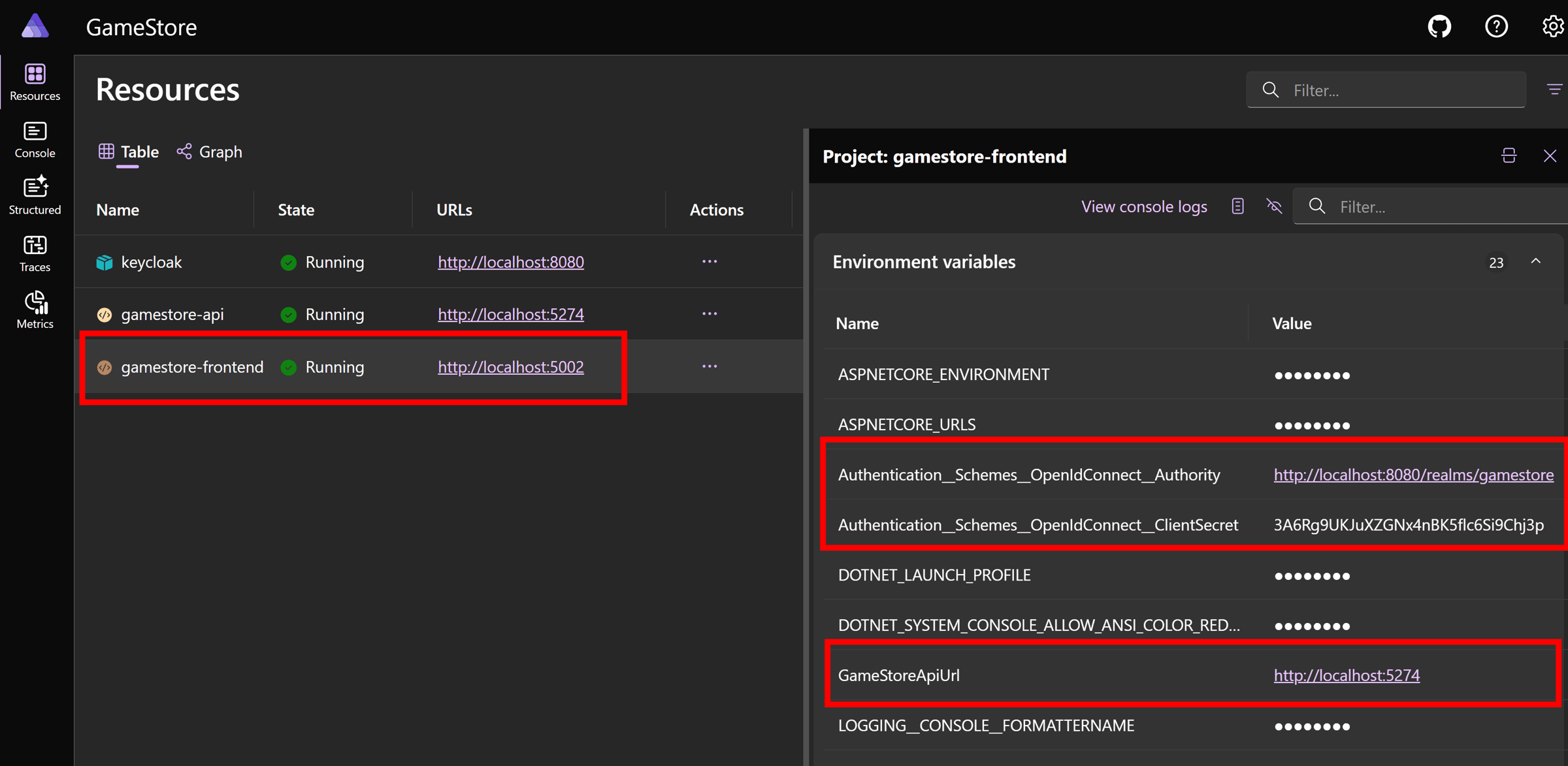Open actions menu for keycloak
This screenshot has width=1568, height=766.
pos(710,262)
